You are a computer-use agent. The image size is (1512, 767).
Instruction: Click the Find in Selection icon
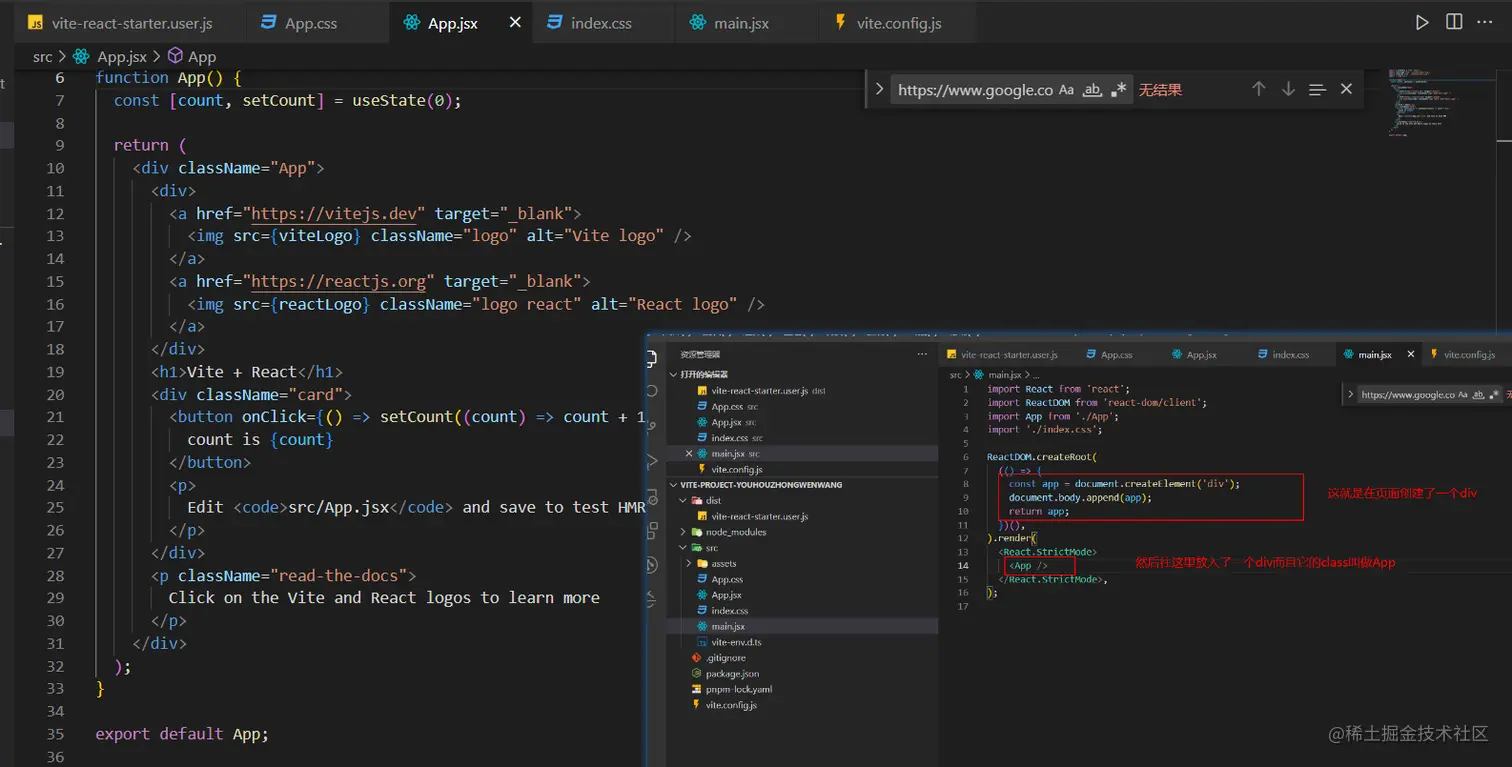pos(1317,89)
